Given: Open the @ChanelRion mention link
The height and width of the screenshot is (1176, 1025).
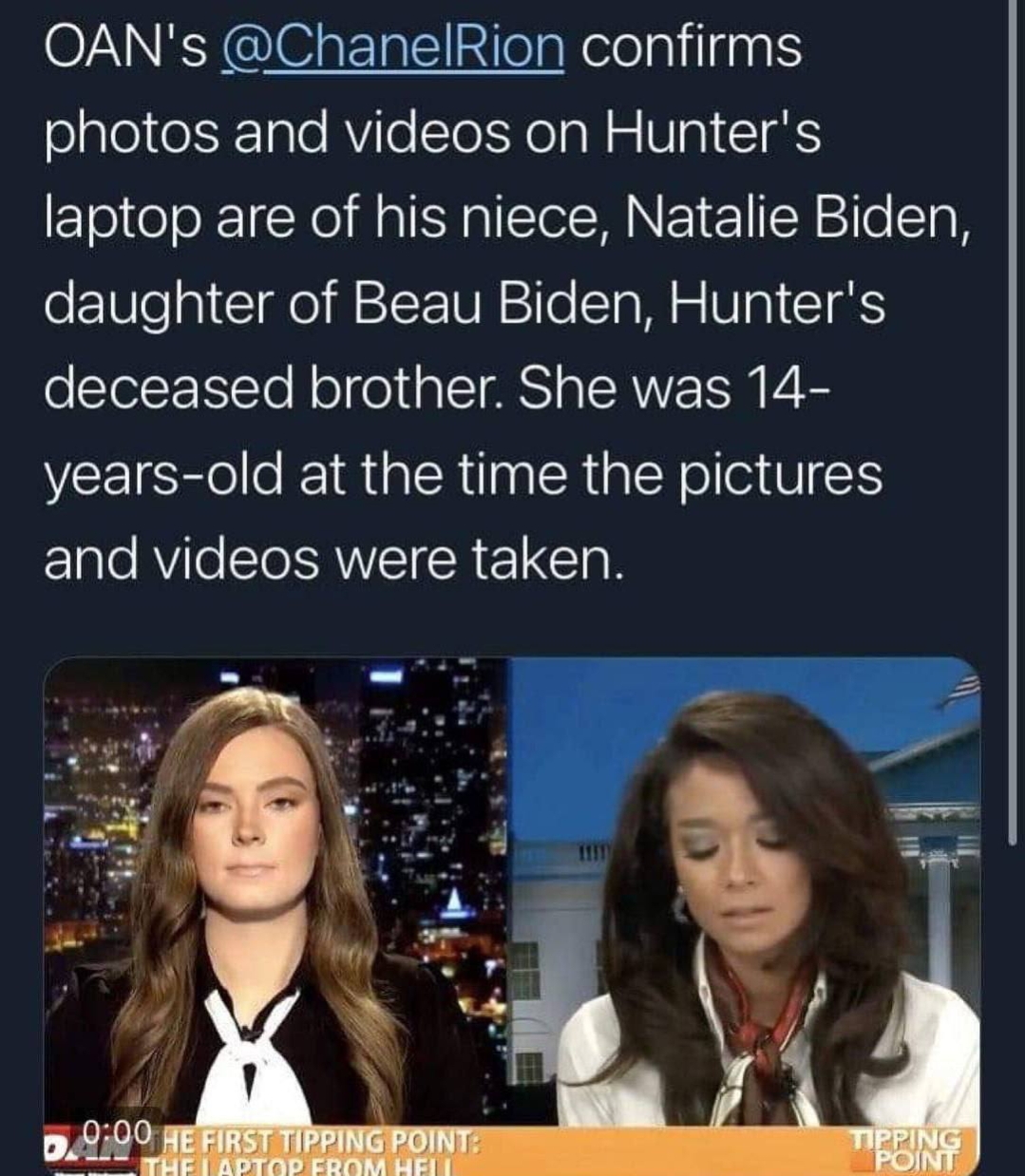Looking at the screenshot, I should tap(391, 47).
